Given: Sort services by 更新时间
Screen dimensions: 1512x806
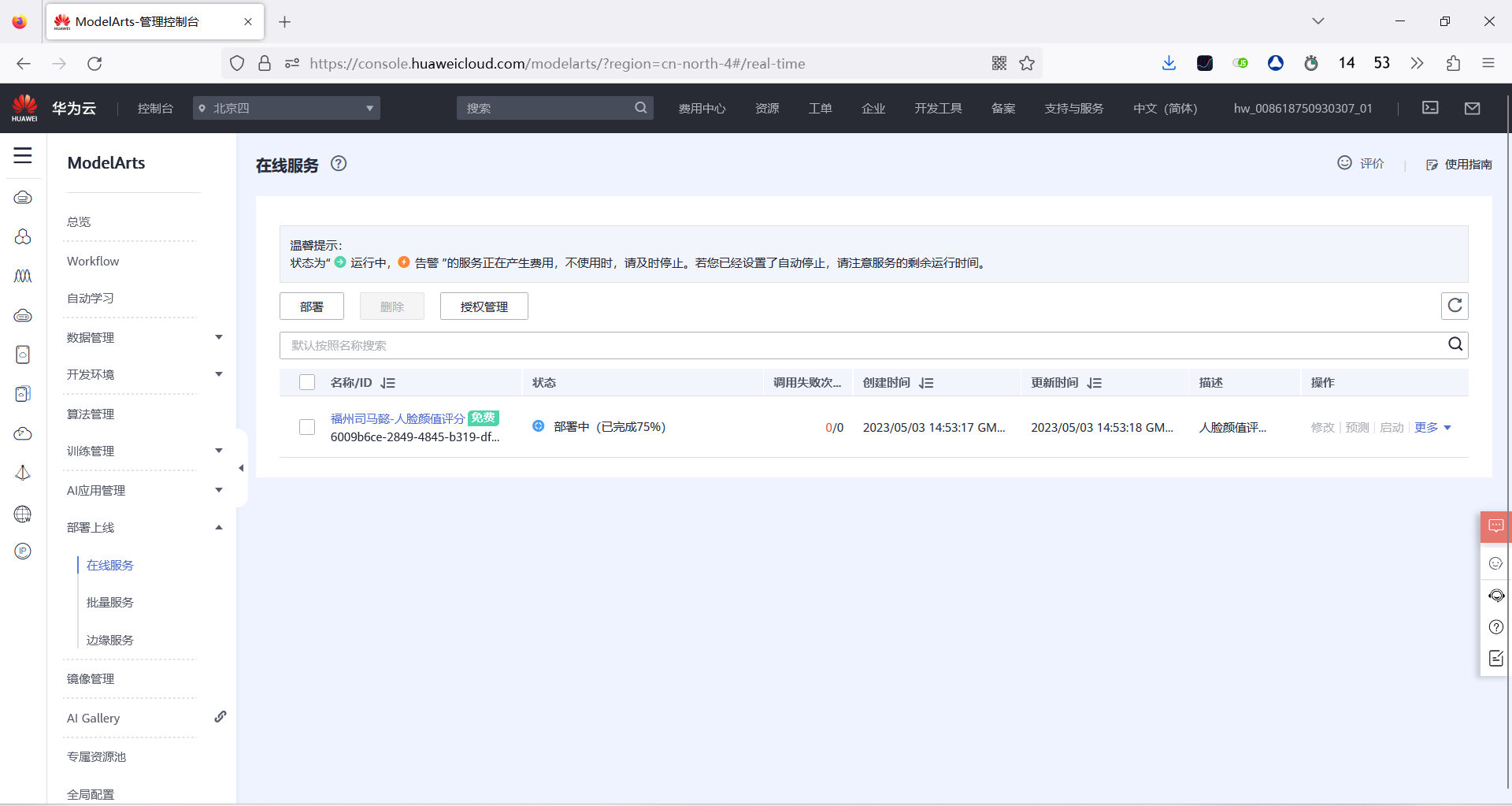Looking at the screenshot, I should pyautogui.click(x=1095, y=383).
